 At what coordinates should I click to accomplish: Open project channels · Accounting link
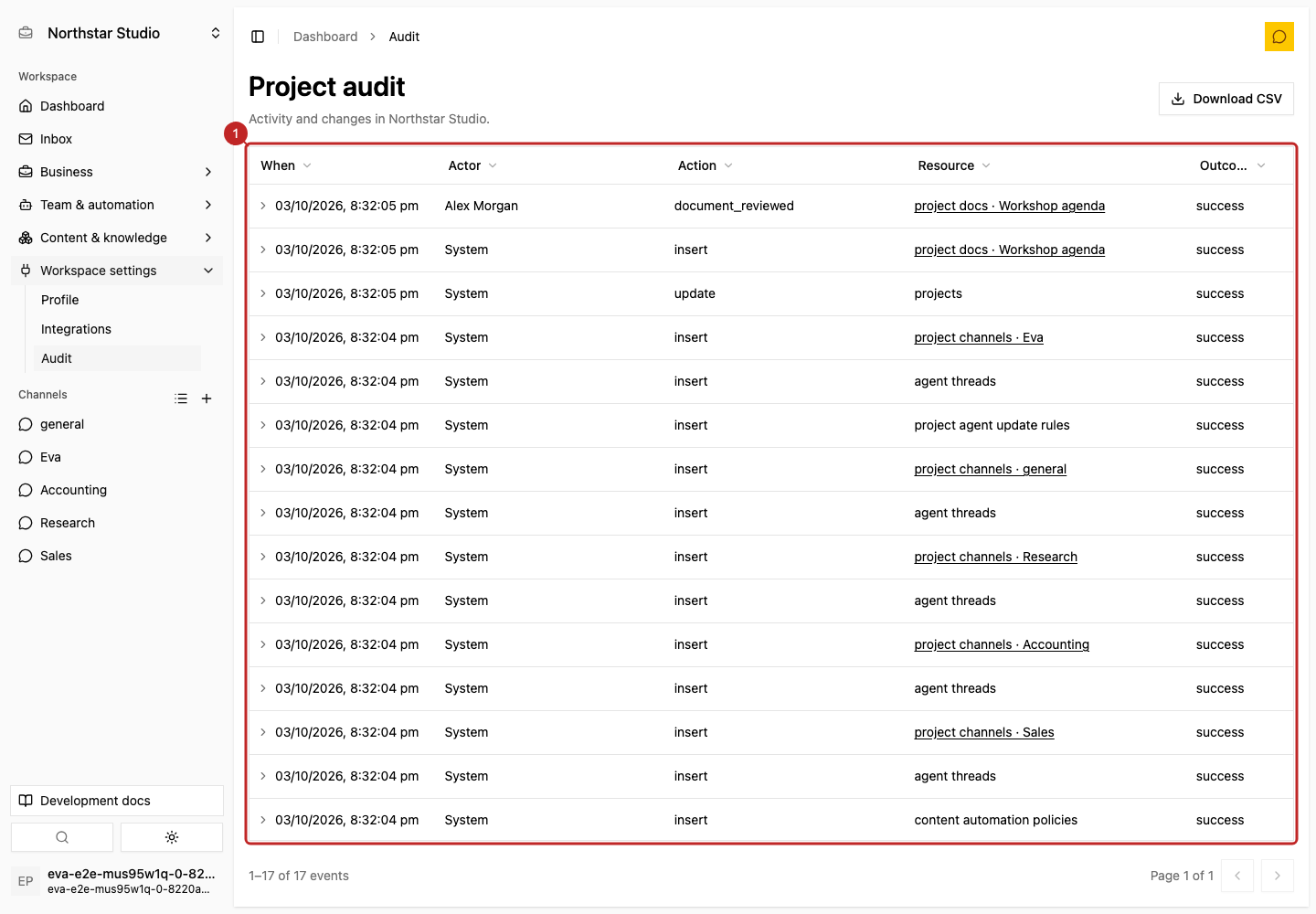pyautogui.click(x=1002, y=644)
